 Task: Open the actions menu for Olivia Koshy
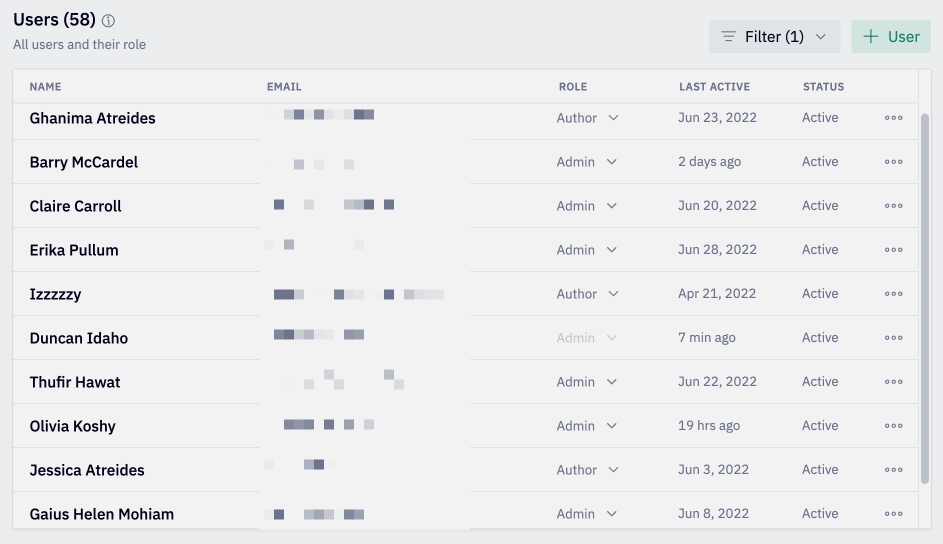coord(893,426)
